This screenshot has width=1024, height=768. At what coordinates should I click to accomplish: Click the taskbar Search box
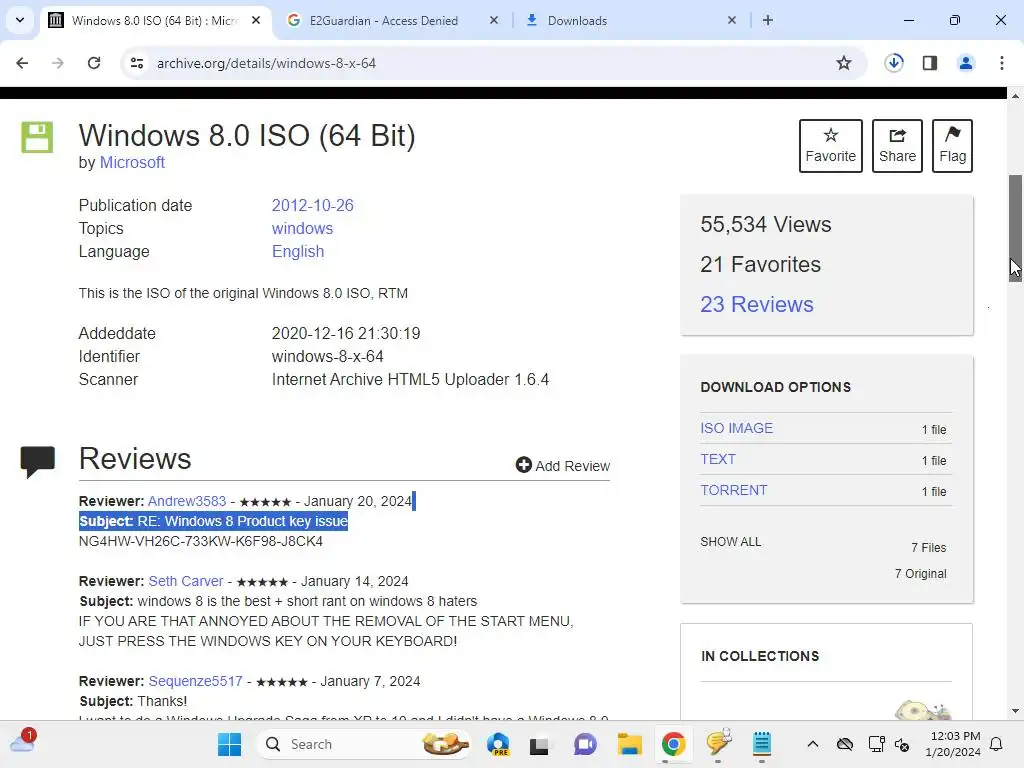coord(366,744)
